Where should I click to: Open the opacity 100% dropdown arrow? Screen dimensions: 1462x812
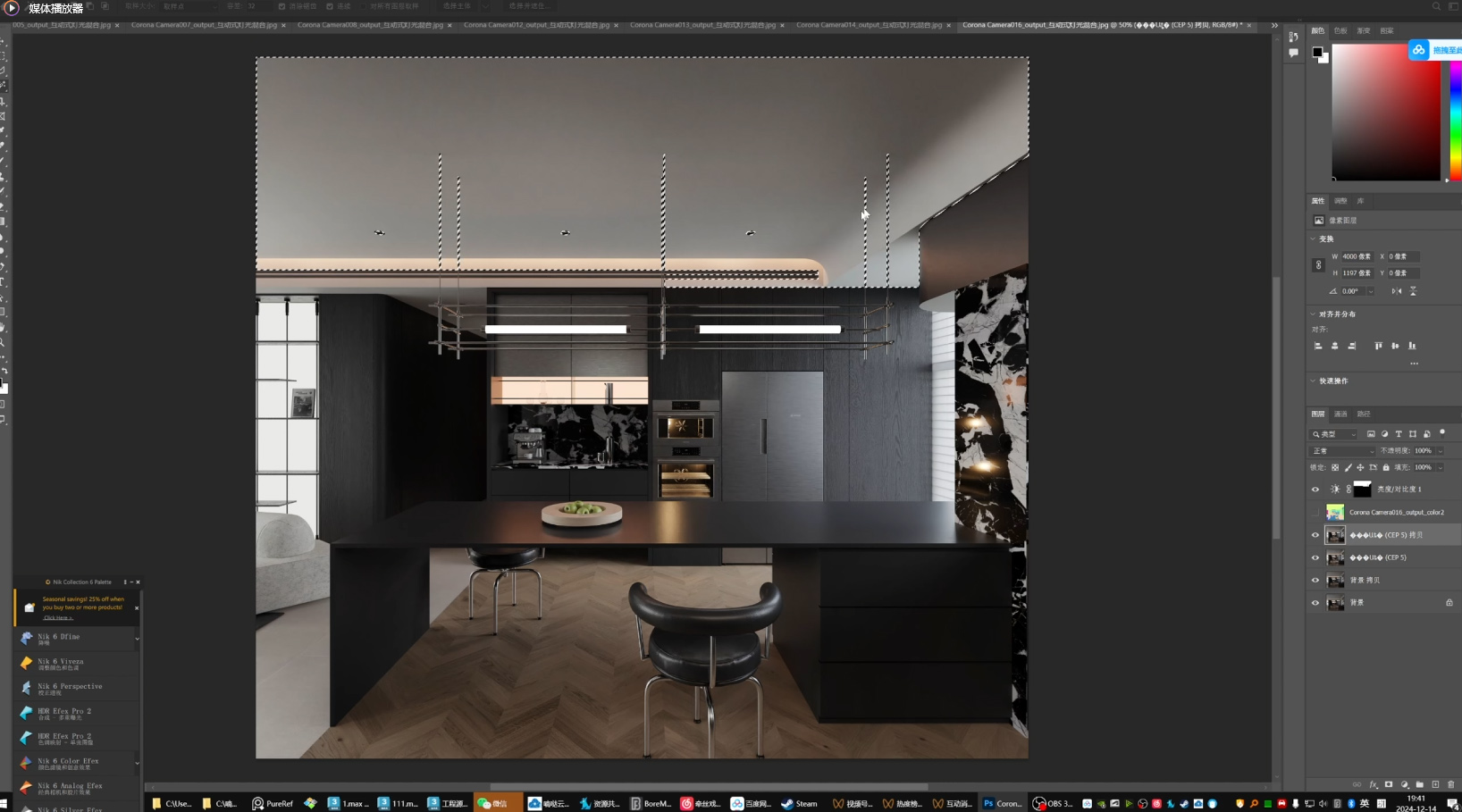click(x=1441, y=451)
